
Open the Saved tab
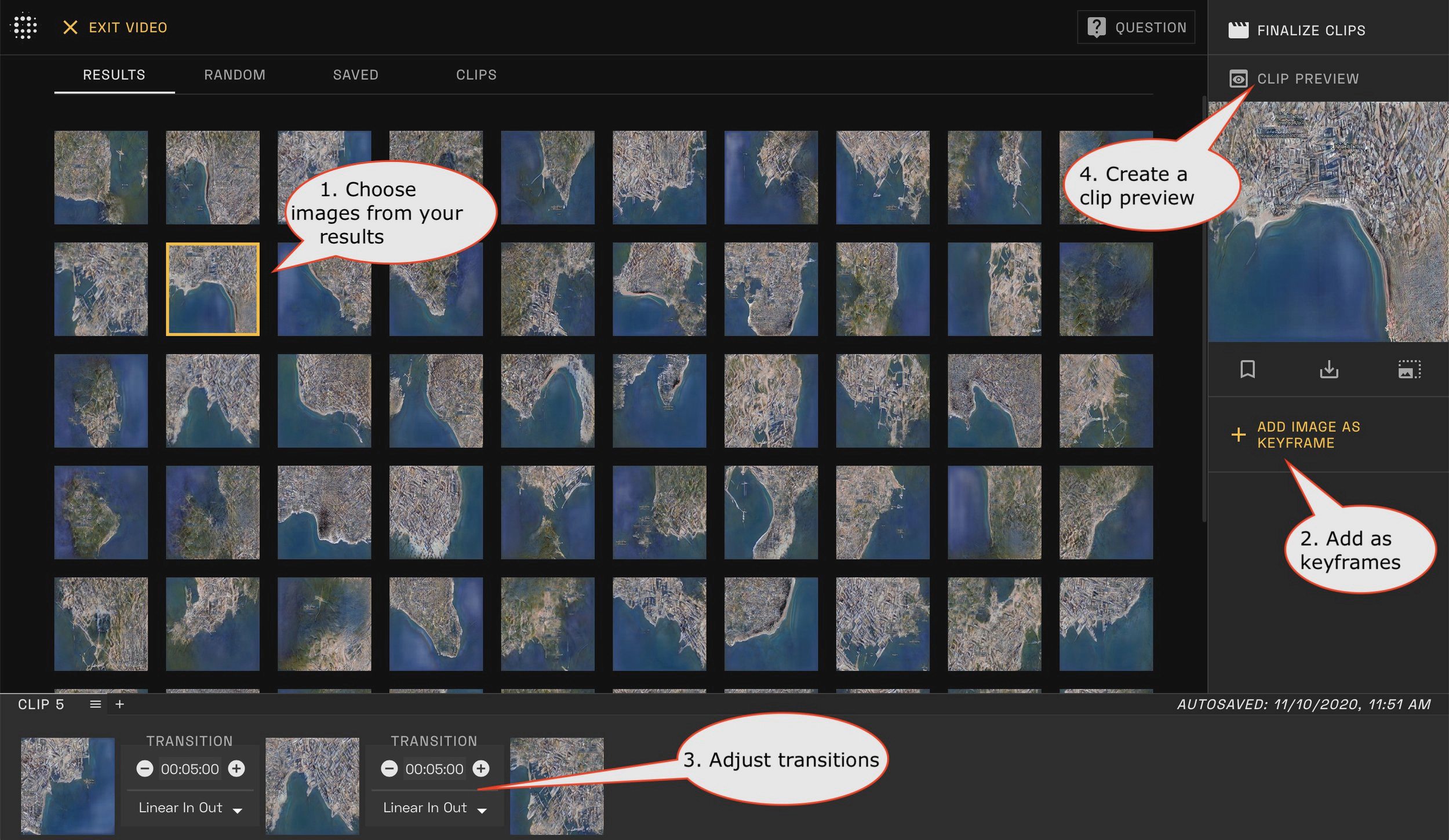(355, 74)
